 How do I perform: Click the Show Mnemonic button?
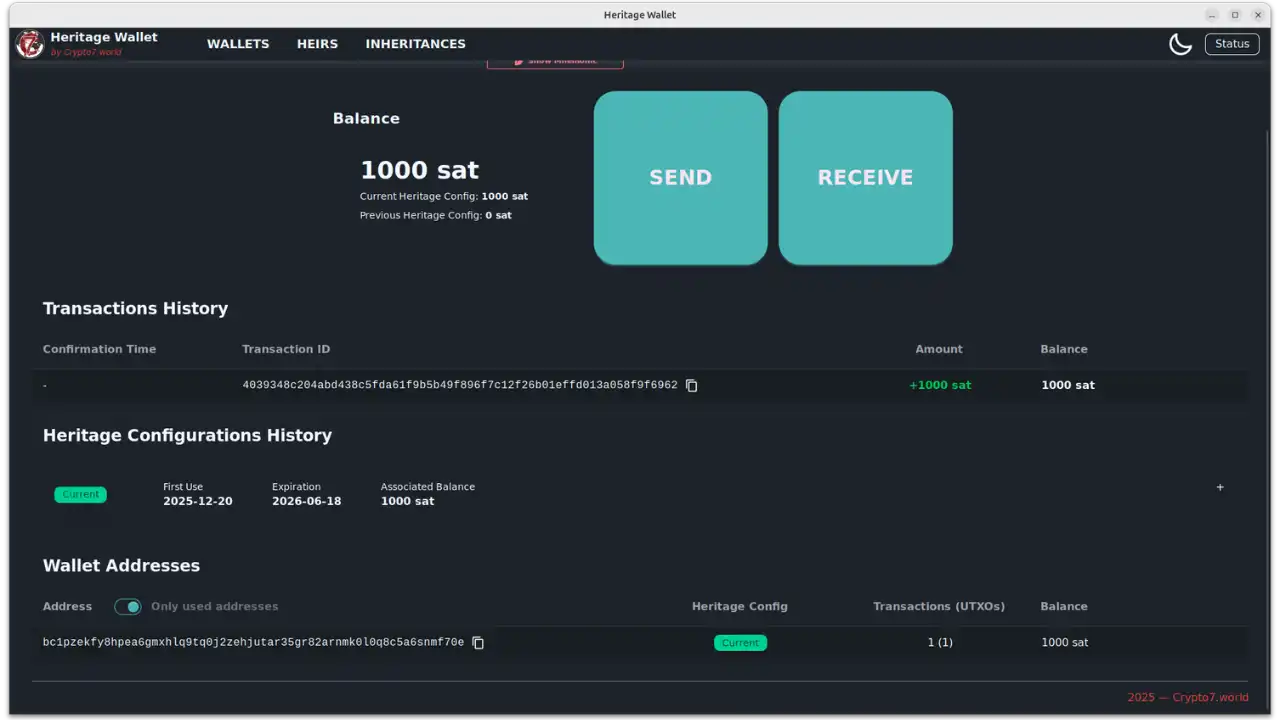point(555,62)
